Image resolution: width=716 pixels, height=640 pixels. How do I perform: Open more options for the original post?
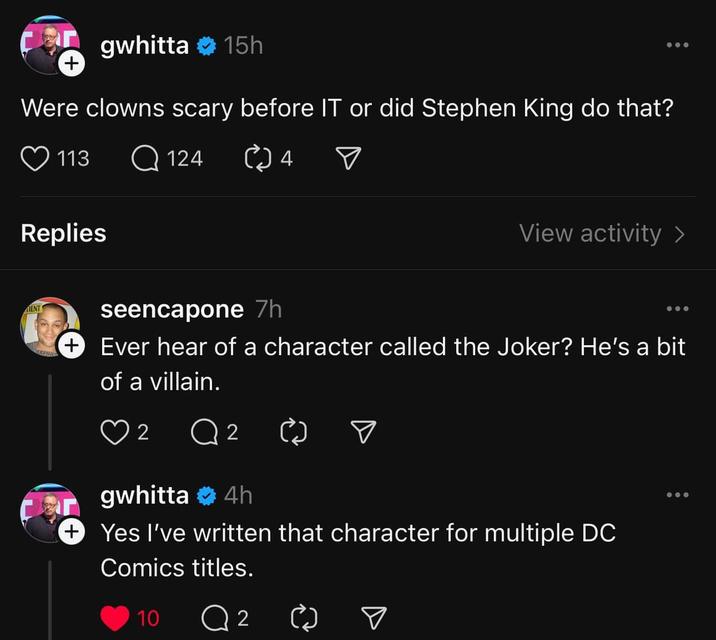(x=678, y=46)
